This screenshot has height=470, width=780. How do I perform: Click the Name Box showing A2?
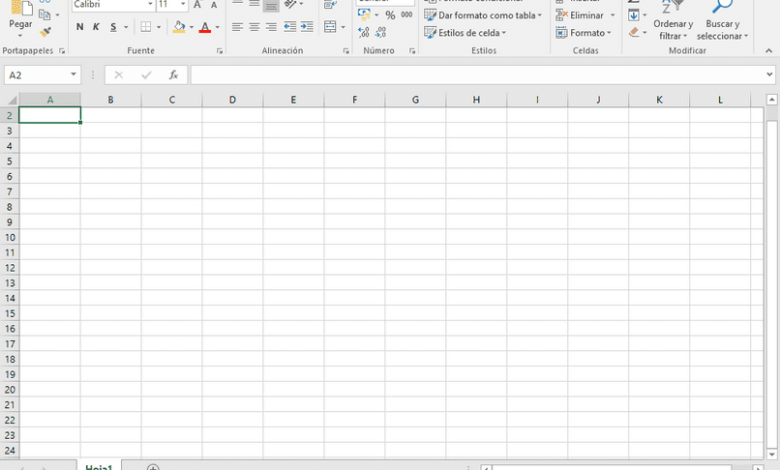click(35, 75)
